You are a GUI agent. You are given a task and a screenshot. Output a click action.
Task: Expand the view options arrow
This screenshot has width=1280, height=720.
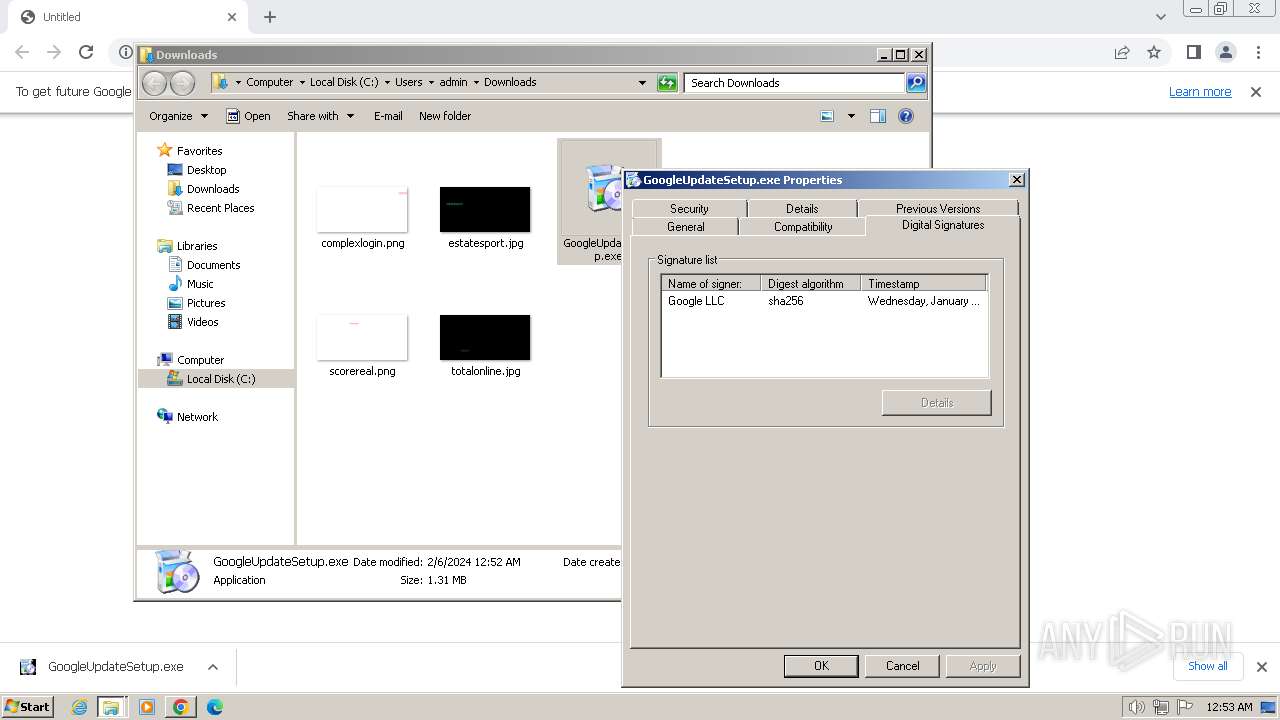pos(851,116)
